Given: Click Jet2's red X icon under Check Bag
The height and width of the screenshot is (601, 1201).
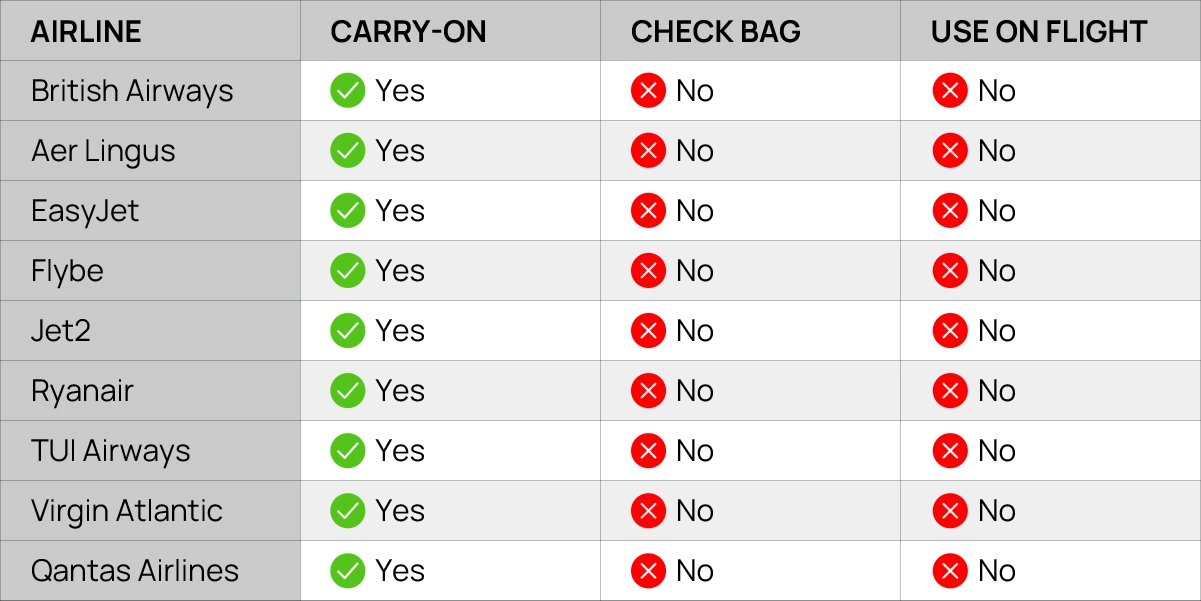Looking at the screenshot, I should click(648, 331).
